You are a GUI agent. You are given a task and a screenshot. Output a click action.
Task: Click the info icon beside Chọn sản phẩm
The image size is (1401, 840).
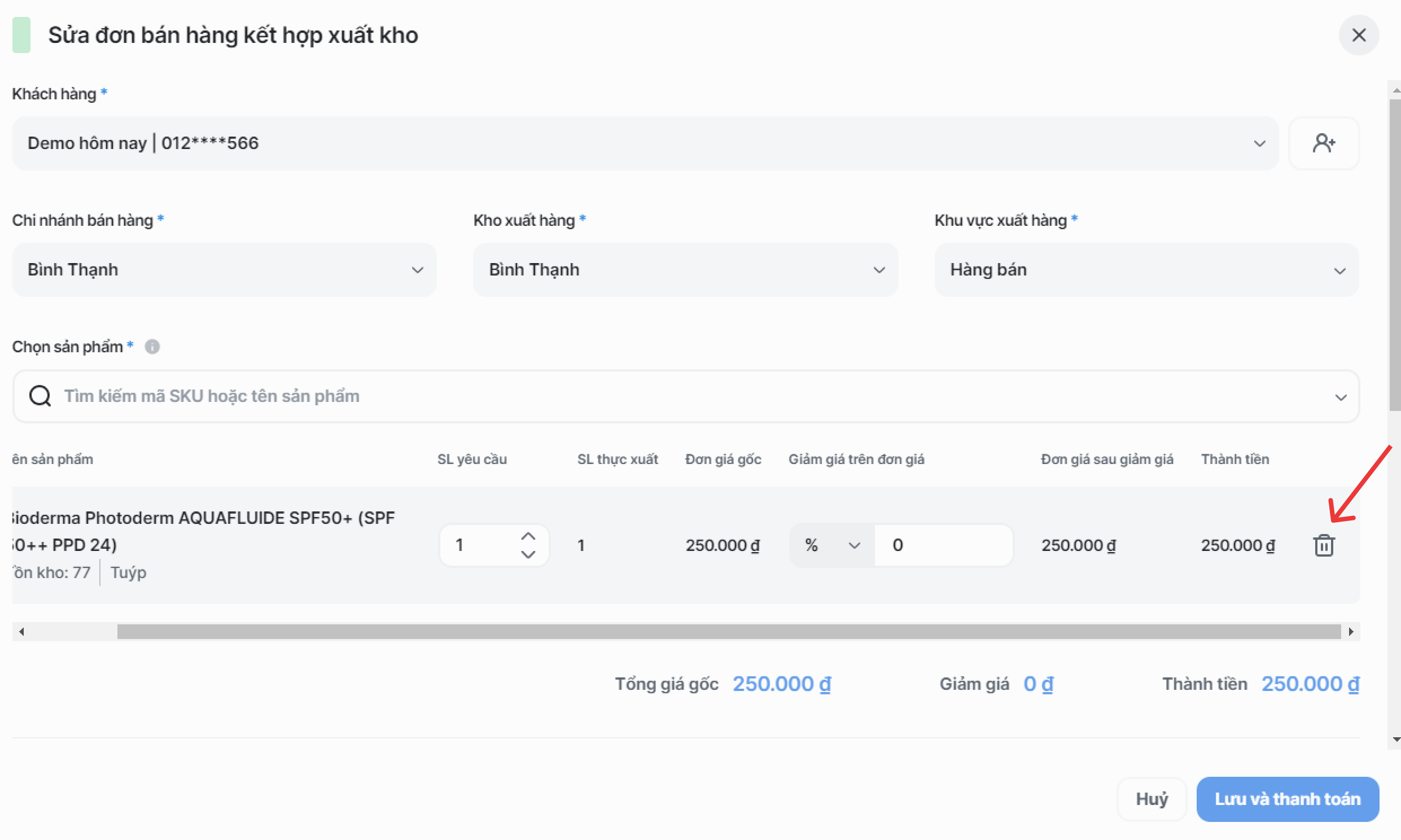[152, 347]
